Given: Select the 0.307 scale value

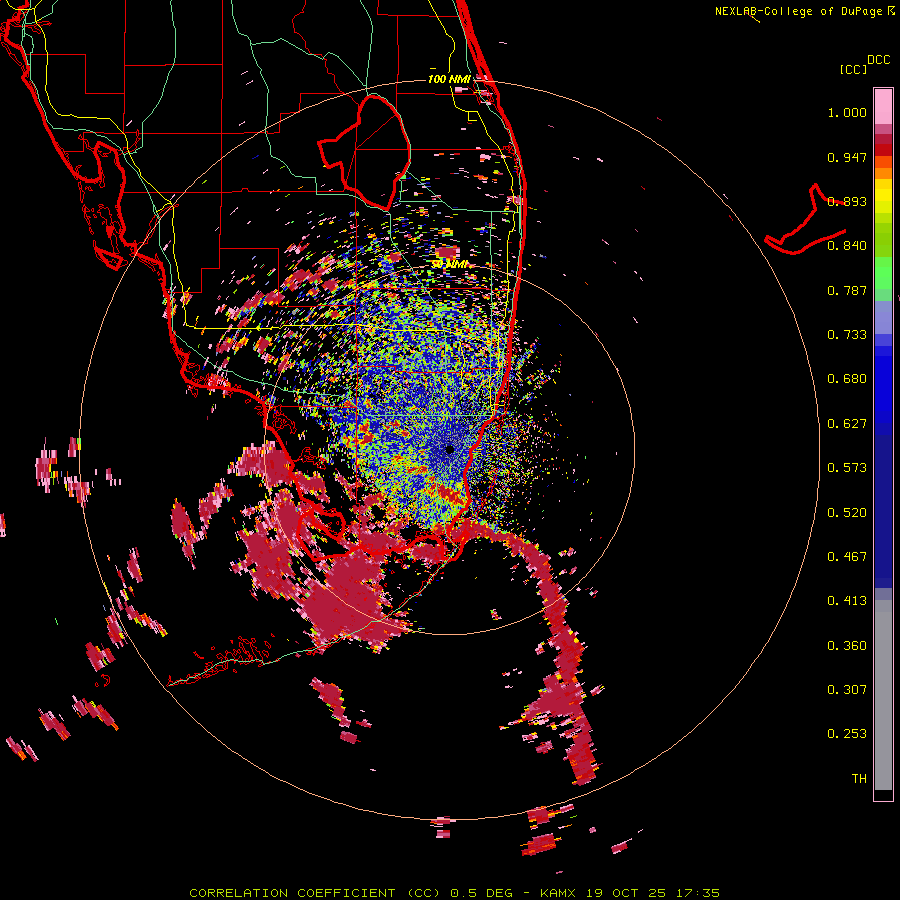Looking at the screenshot, I should pos(847,690).
